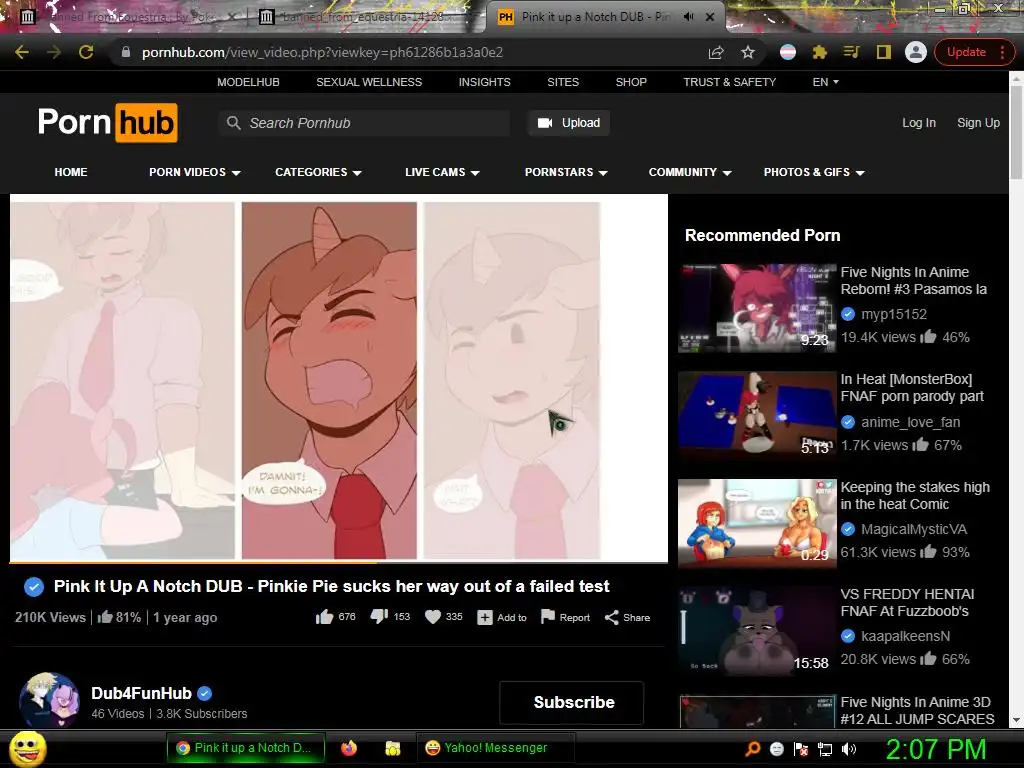Subscribe to the Dub4FunHub channel
Image resolution: width=1024 pixels, height=768 pixels.
pyautogui.click(x=572, y=702)
